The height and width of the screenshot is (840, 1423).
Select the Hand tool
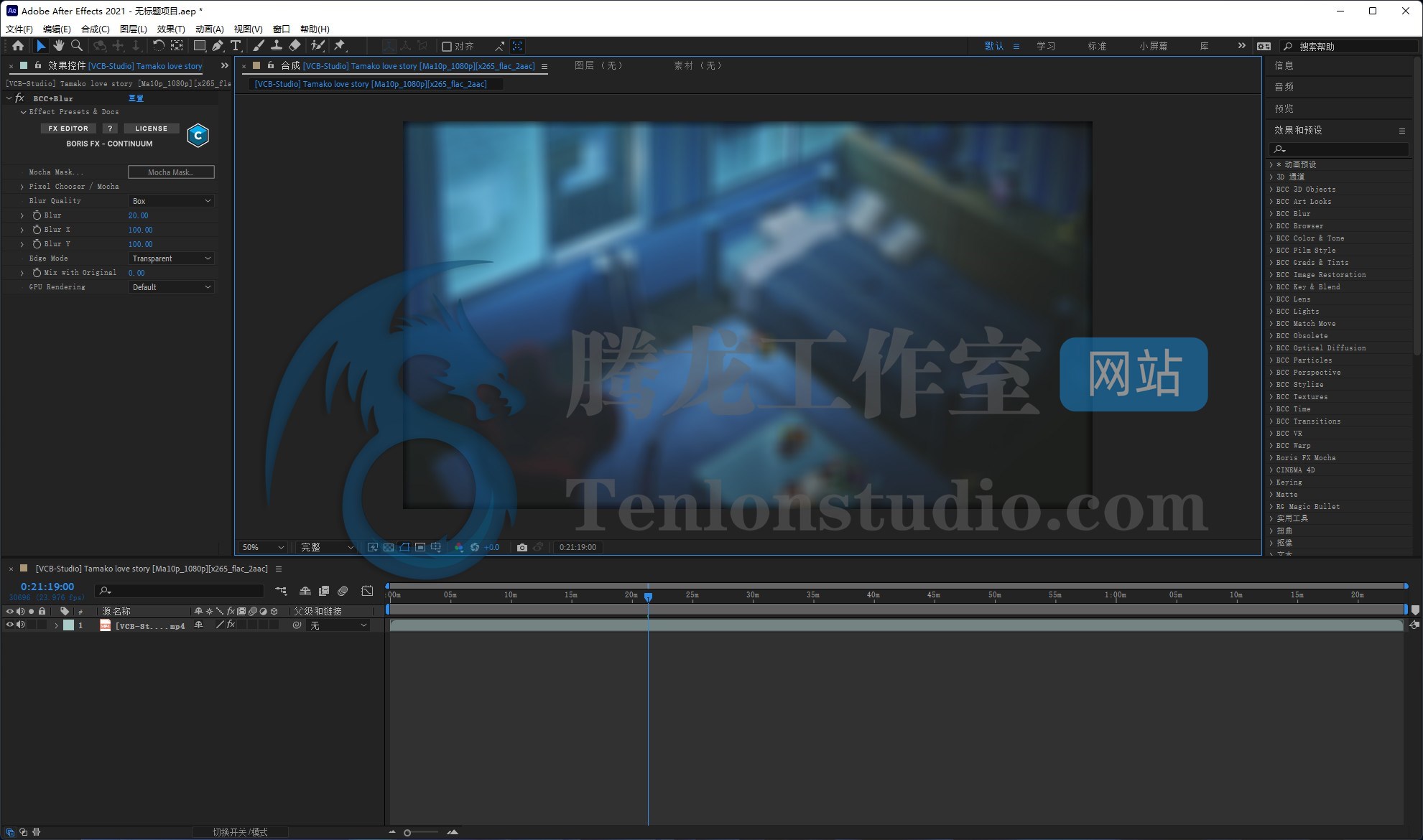(58, 46)
